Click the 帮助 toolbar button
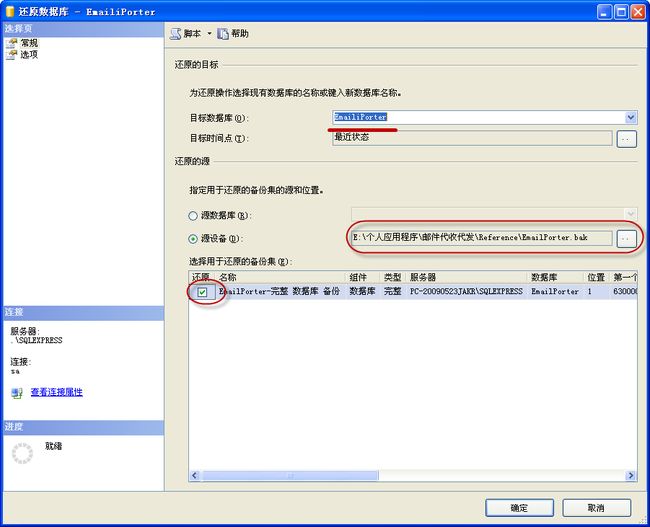 [x=233, y=34]
